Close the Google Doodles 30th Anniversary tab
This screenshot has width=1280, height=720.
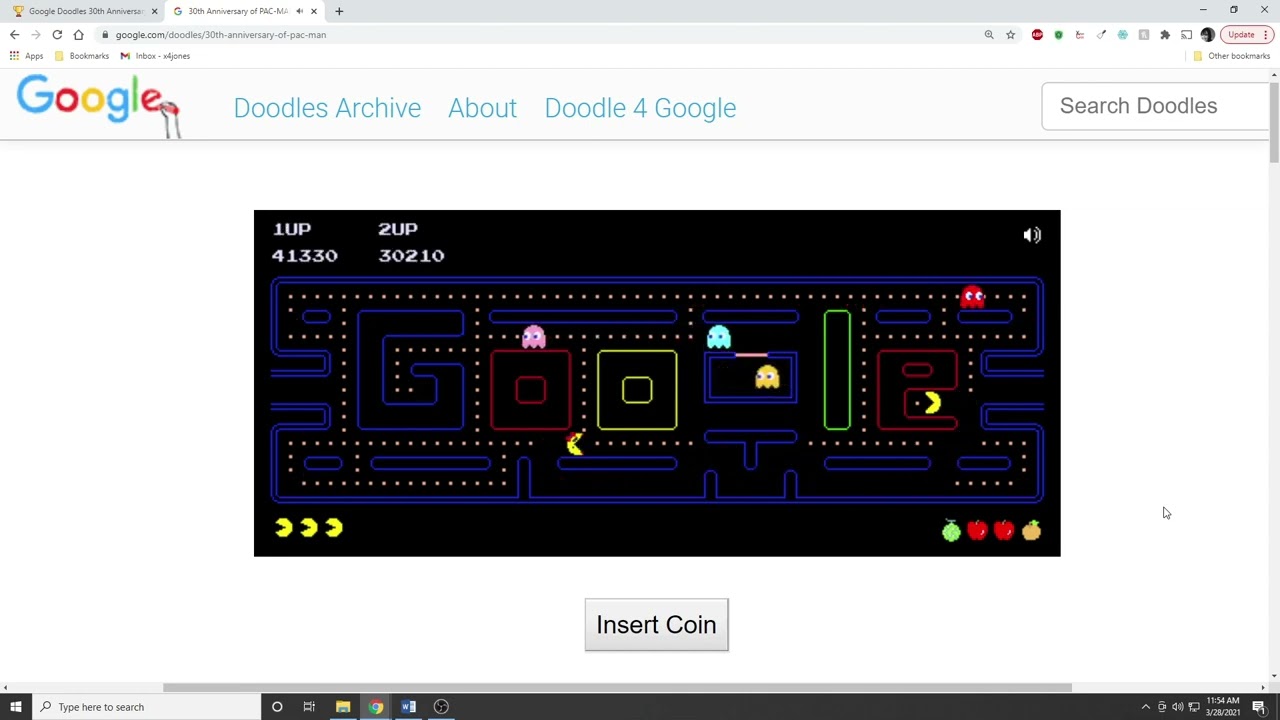(154, 11)
